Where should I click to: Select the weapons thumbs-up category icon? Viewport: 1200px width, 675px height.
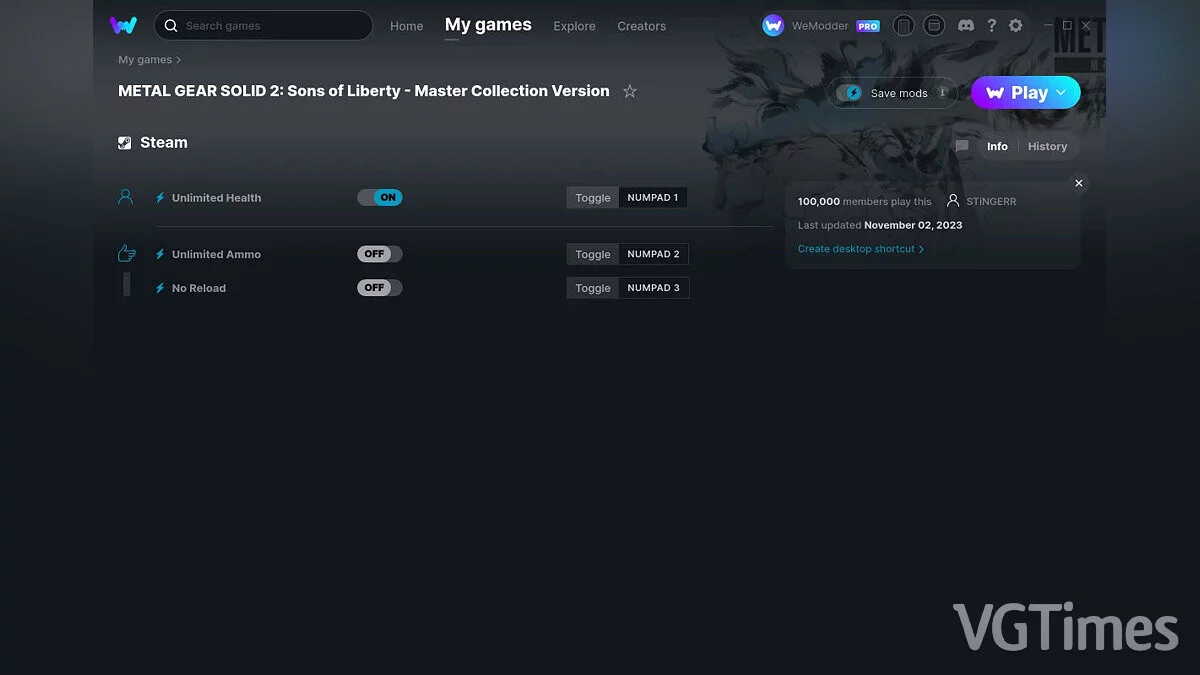click(126, 254)
